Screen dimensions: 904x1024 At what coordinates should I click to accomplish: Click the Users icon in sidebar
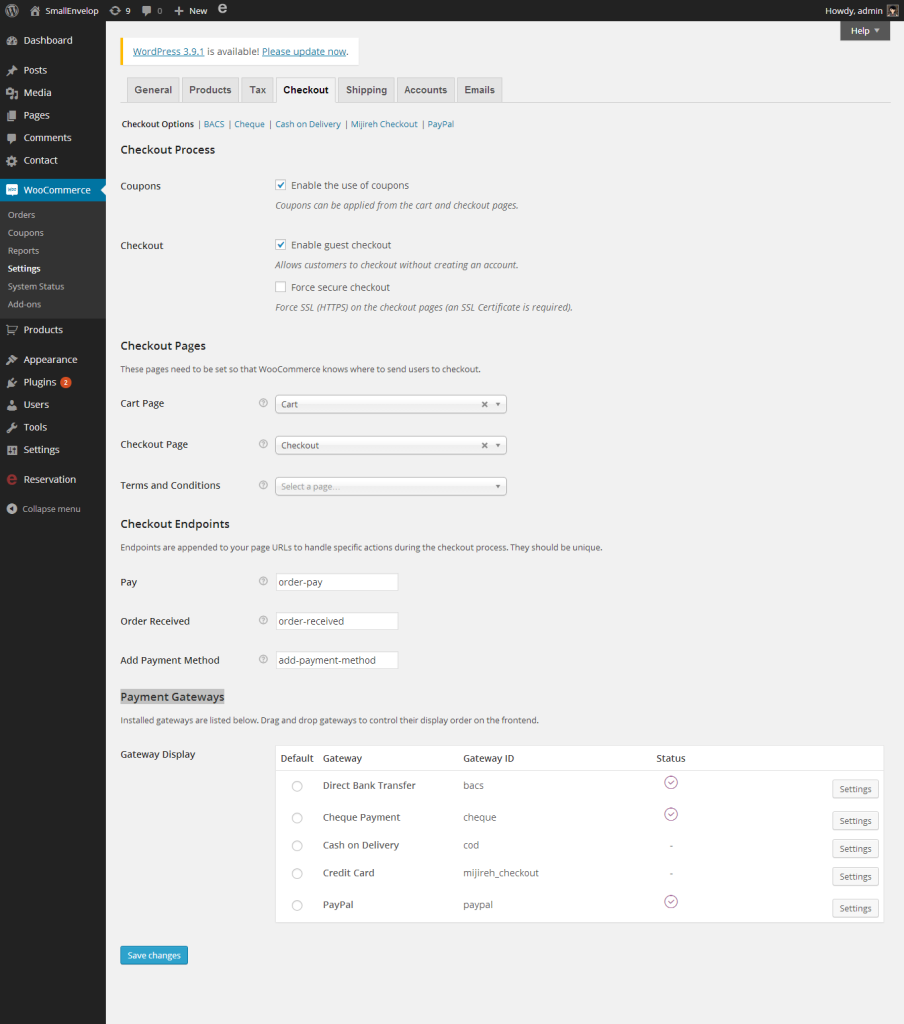[x=12, y=405]
